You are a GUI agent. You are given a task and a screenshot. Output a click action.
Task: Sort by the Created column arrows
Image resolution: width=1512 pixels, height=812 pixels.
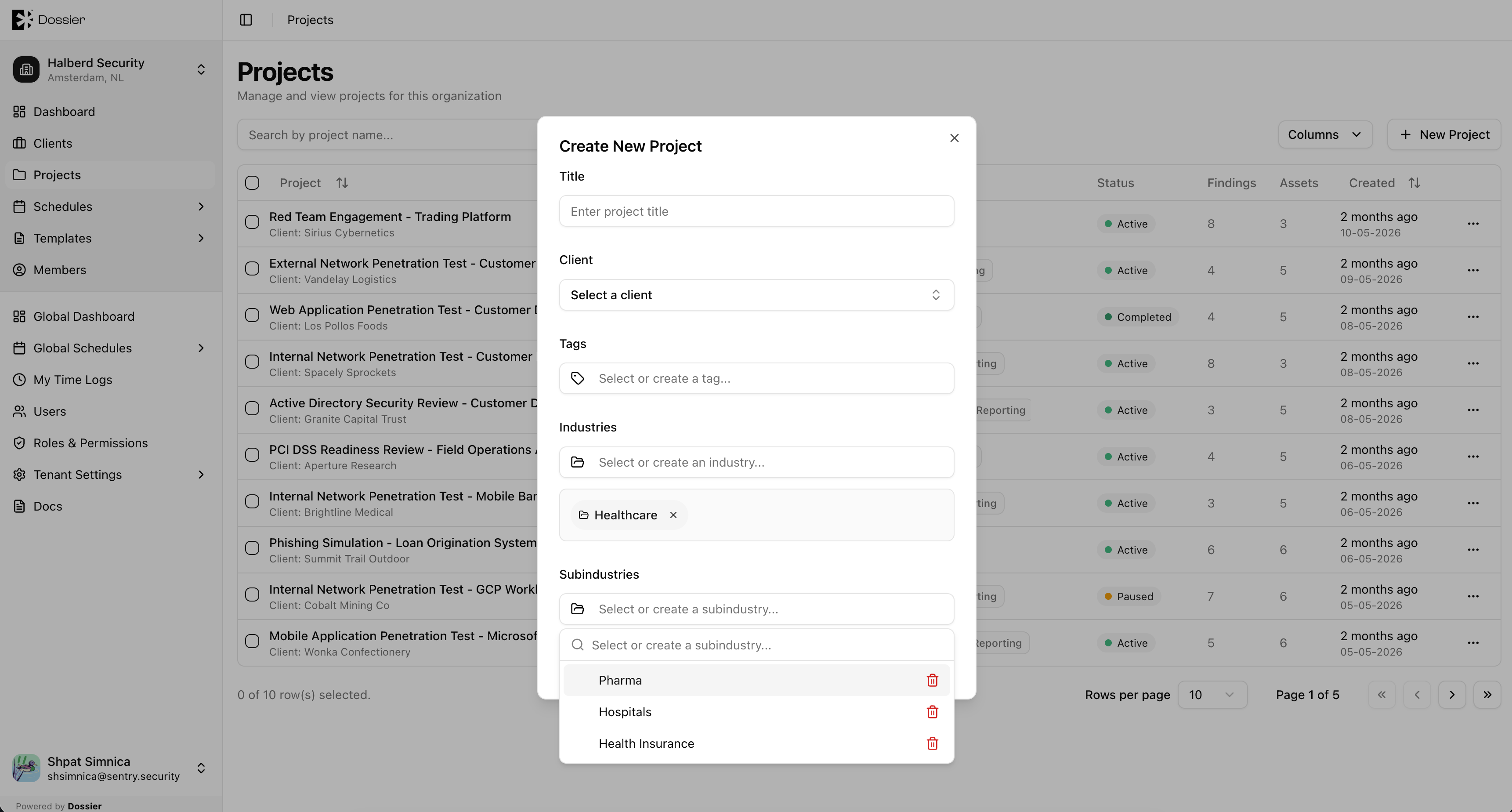point(1414,183)
